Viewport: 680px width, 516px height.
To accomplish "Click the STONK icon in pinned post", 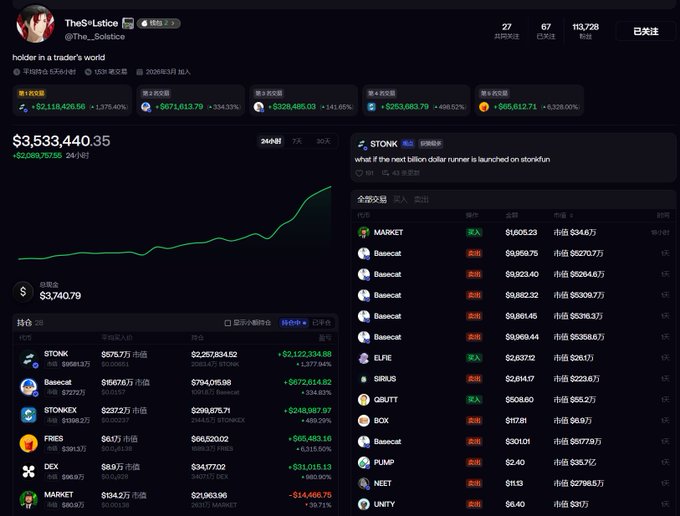I will point(361,144).
